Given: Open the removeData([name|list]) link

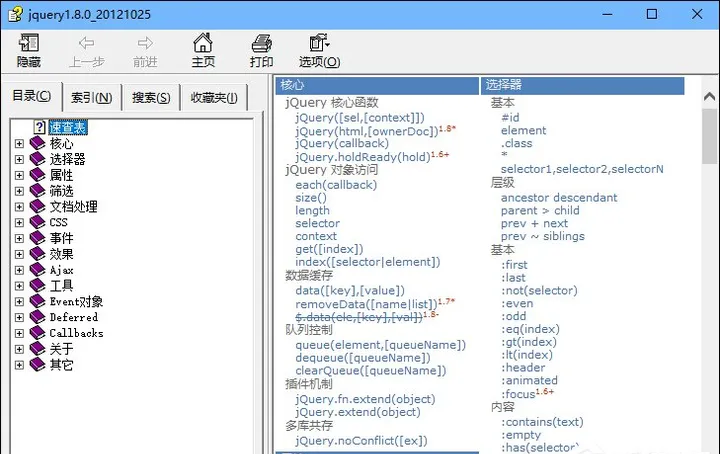Looking at the screenshot, I should click(x=366, y=304).
